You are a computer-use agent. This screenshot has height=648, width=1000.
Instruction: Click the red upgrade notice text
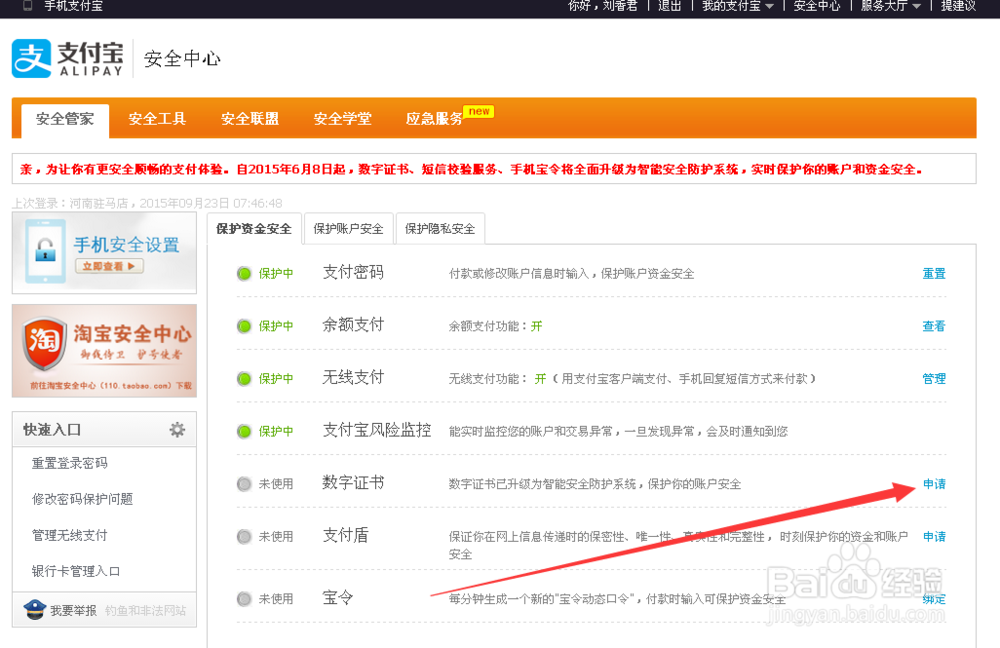tap(471, 169)
